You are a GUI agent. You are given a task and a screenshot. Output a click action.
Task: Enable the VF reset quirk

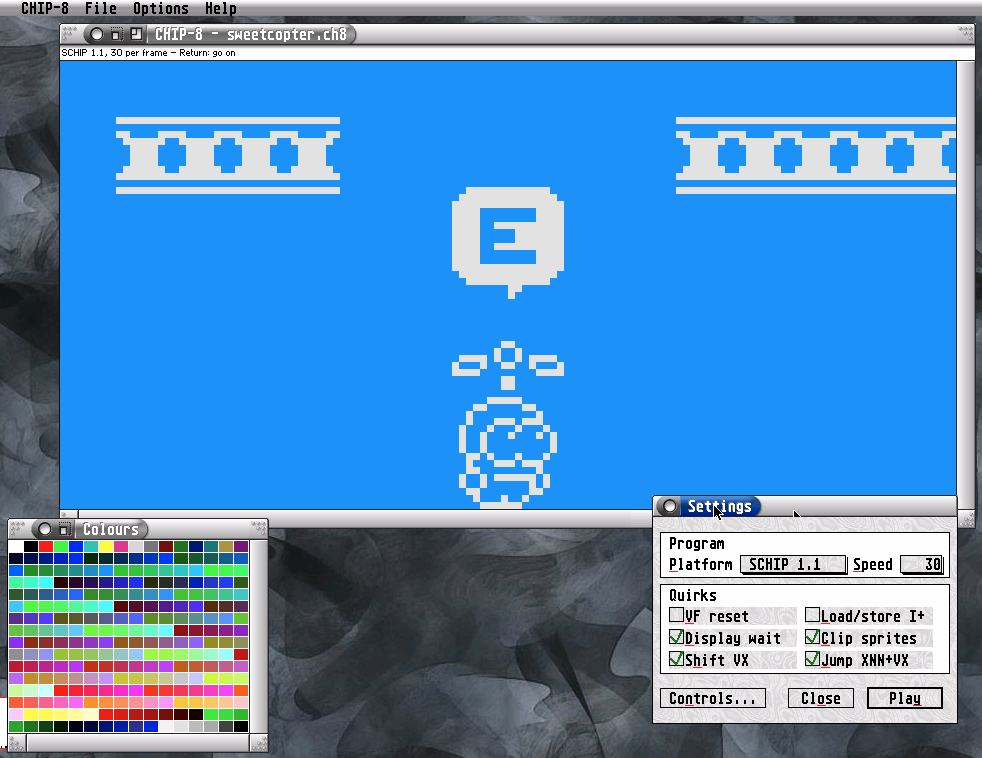(676, 615)
